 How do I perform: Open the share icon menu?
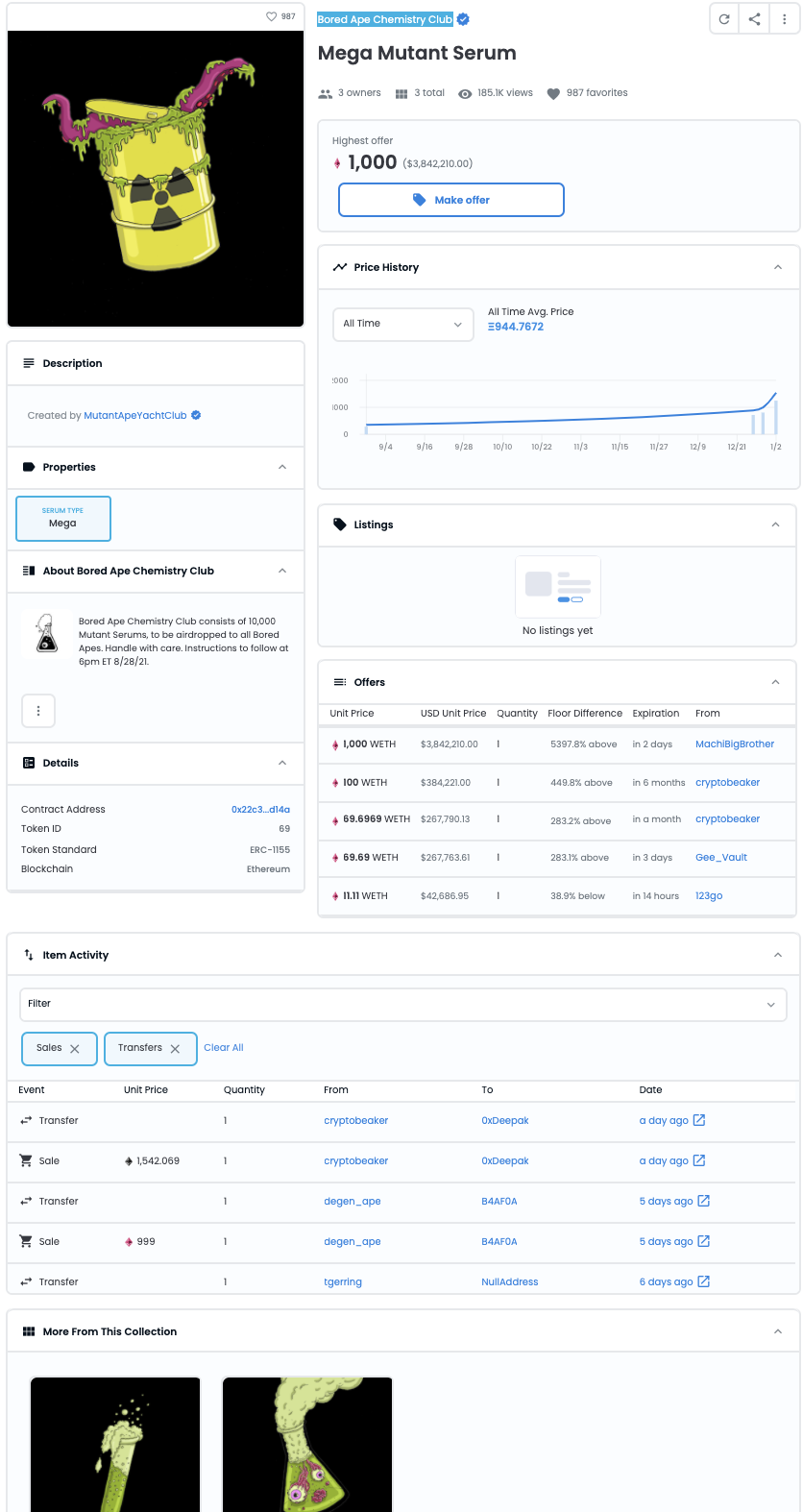(x=755, y=19)
